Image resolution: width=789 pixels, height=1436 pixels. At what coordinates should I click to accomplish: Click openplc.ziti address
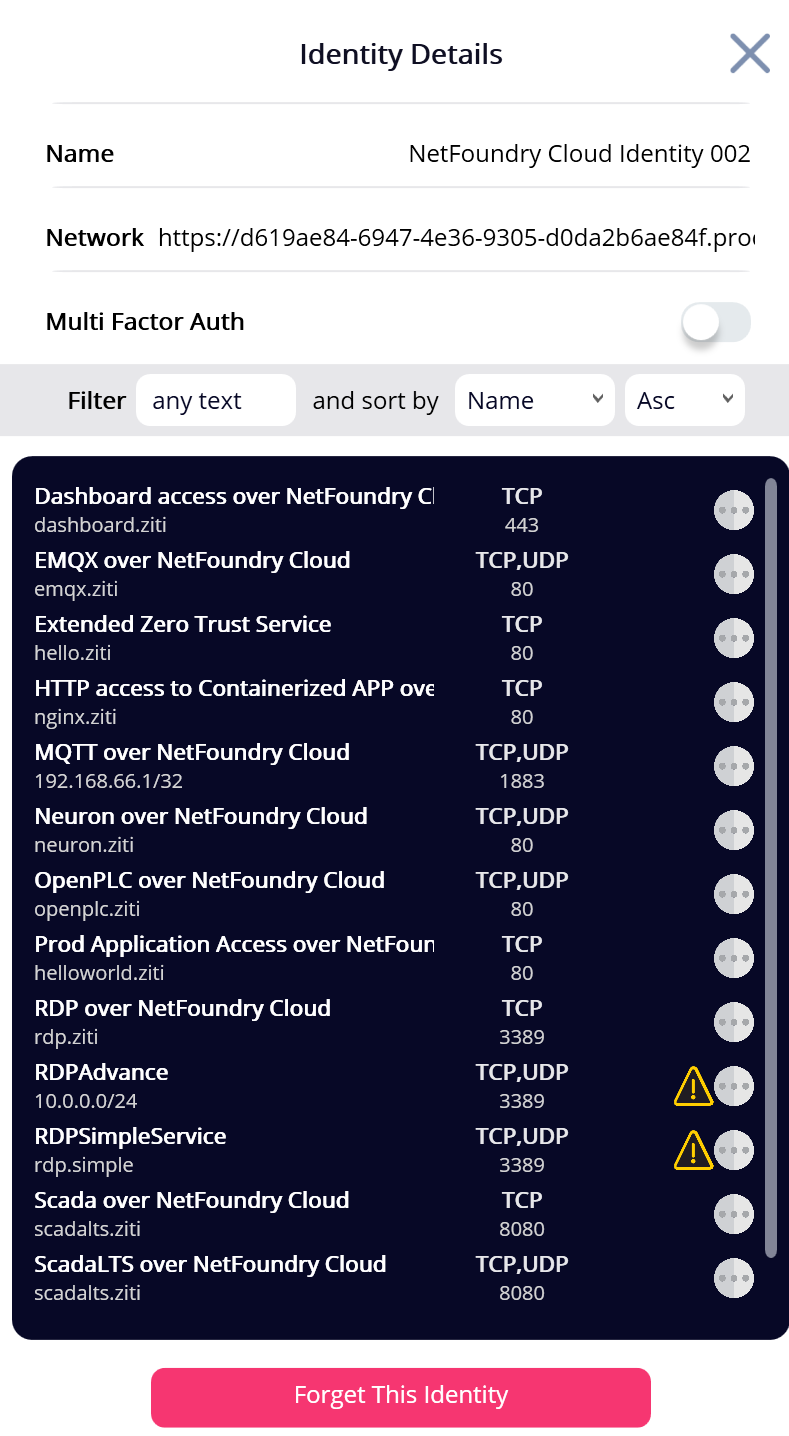(x=87, y=909)
